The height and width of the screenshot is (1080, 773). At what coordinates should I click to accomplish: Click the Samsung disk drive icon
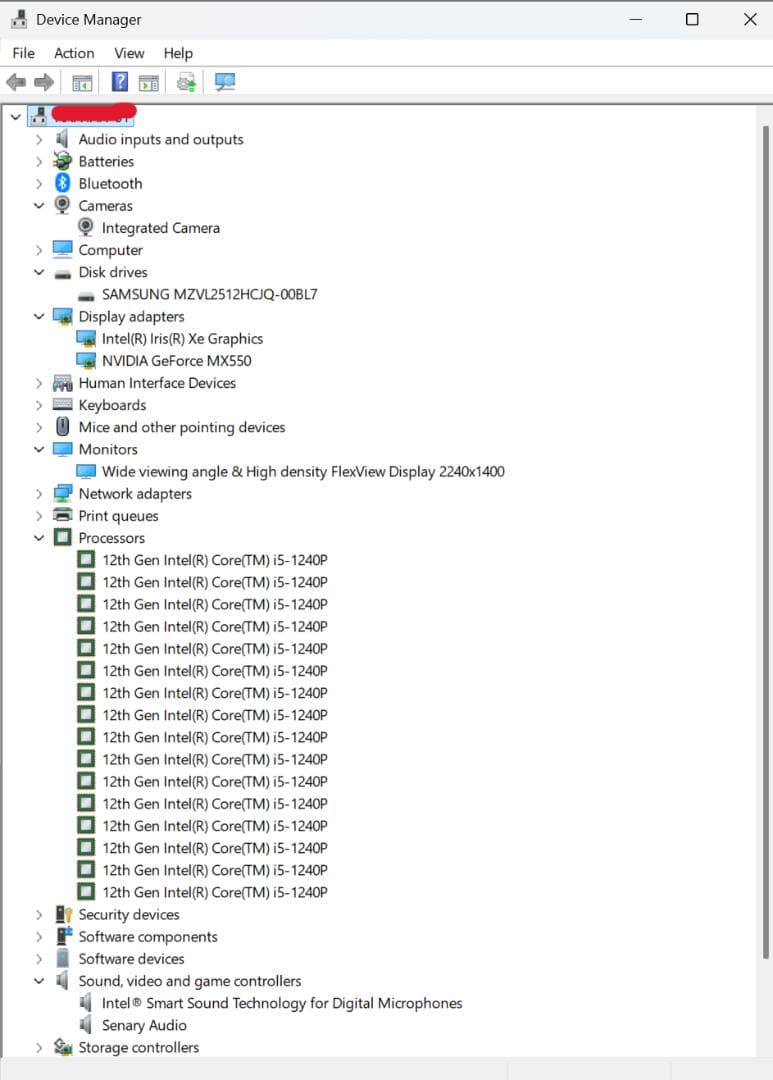[x=86, y=296]
